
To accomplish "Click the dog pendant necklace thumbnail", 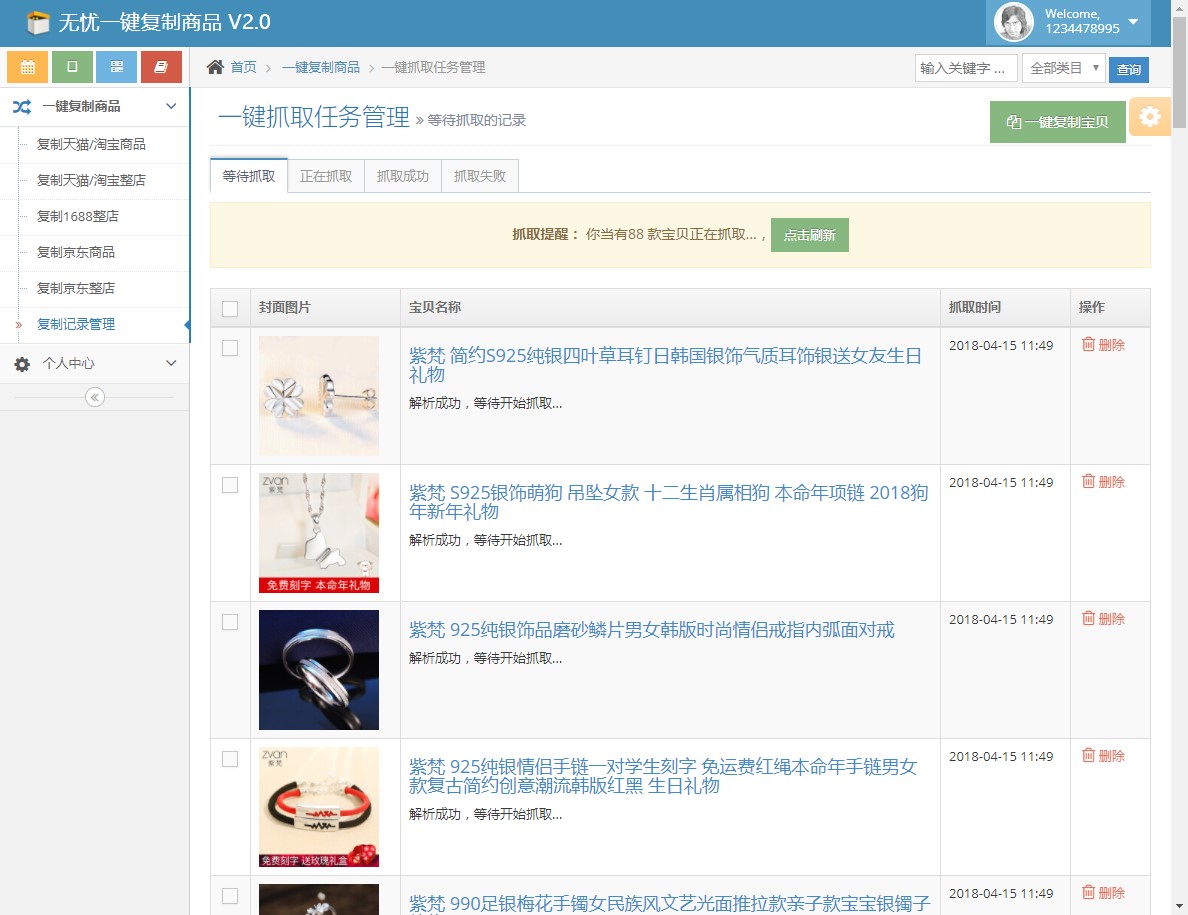I will 318,532.
